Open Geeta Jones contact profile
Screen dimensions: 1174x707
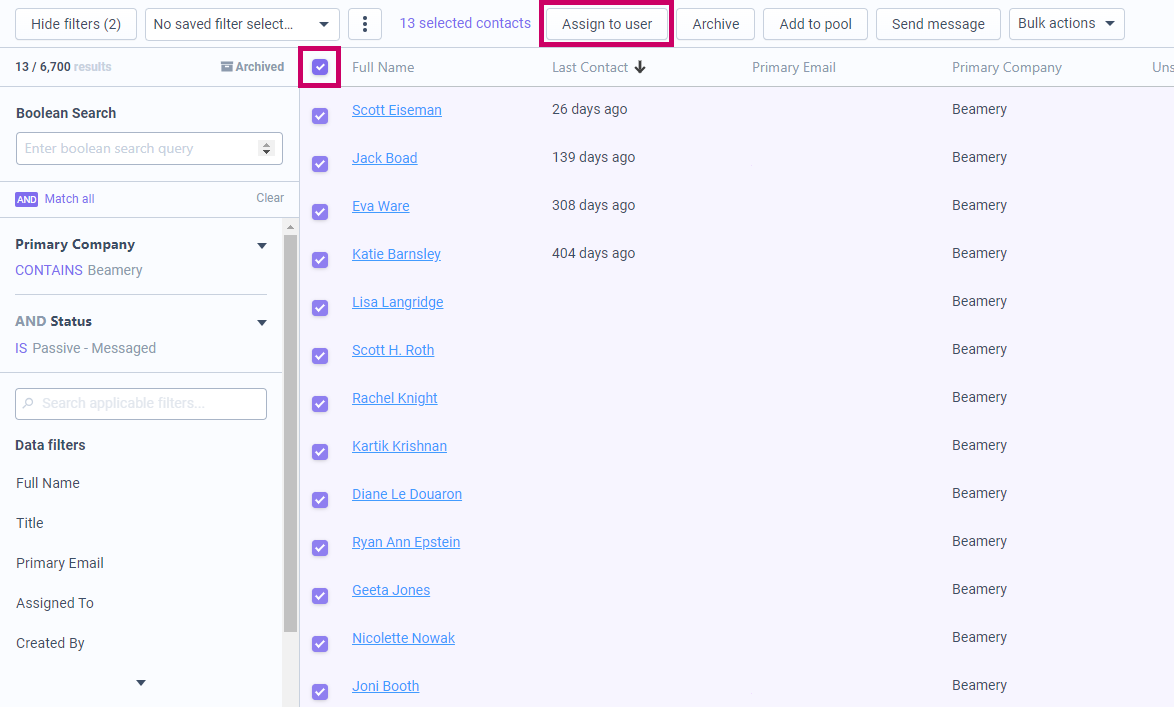click(391, 589)
